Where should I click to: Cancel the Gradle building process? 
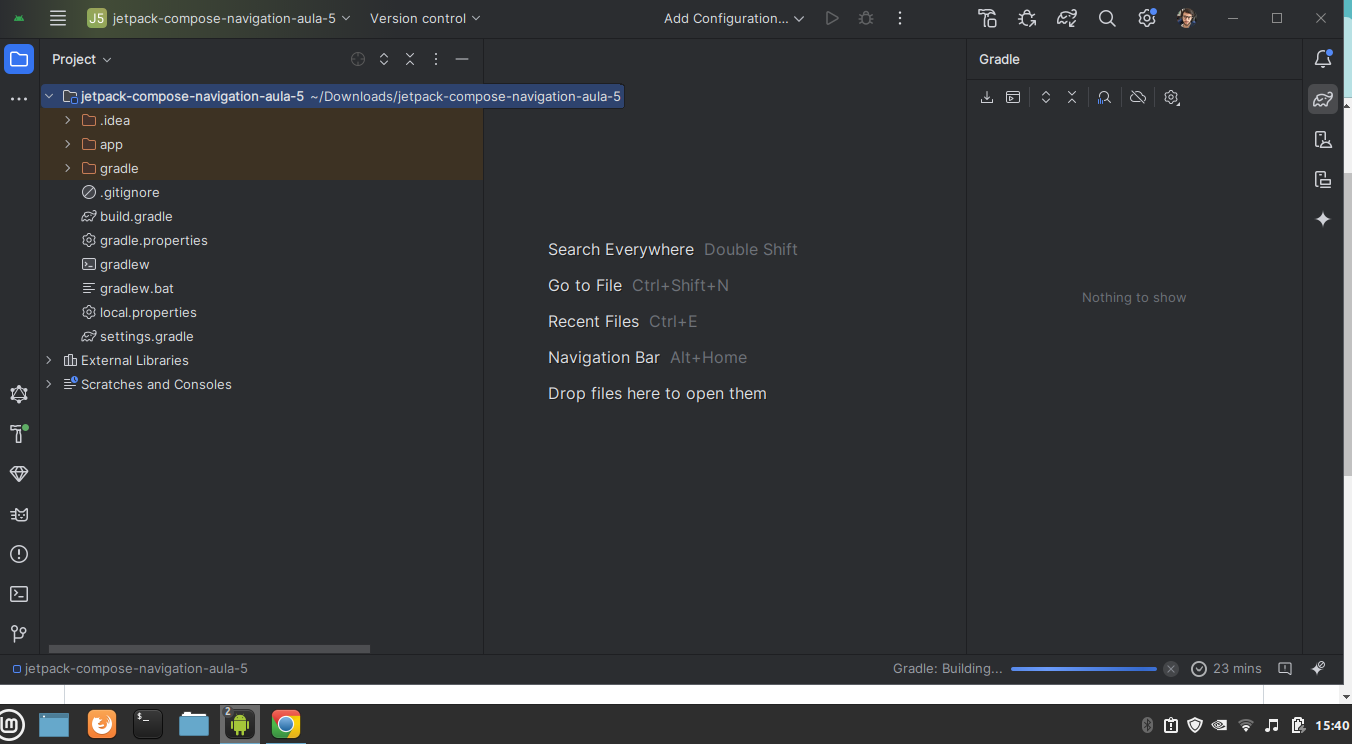click(1171, 669)
